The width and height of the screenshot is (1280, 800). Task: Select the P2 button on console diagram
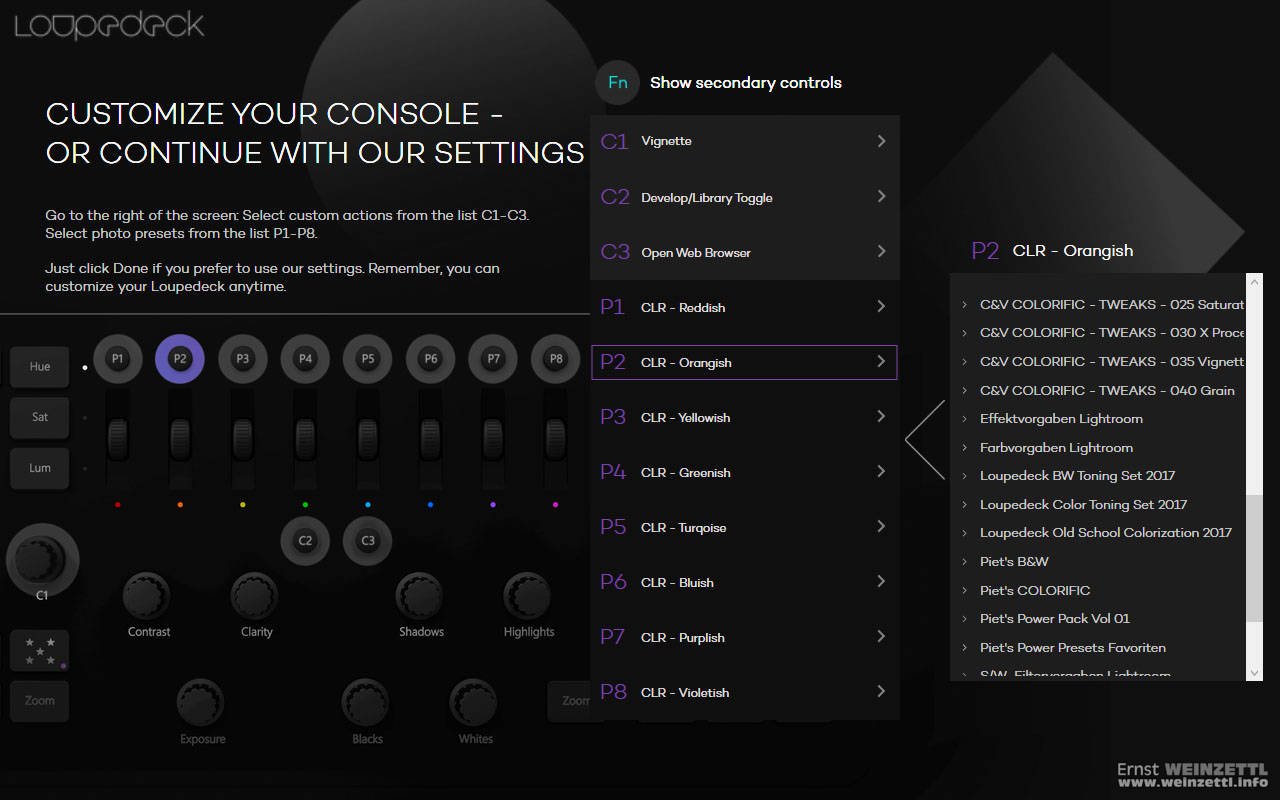click(x=180, y=359)
